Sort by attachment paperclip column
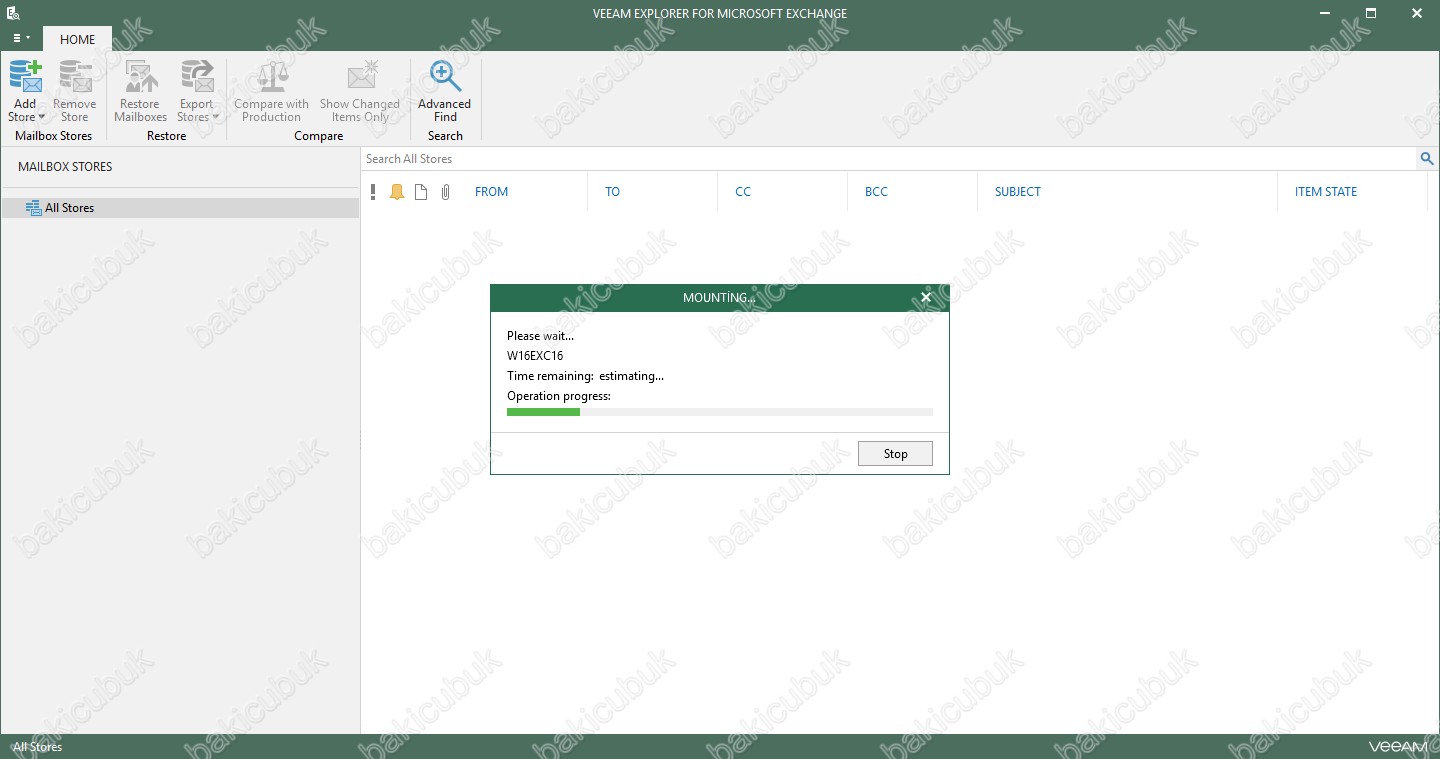This screenshot has width=1440, height=759. pos(446,192)
